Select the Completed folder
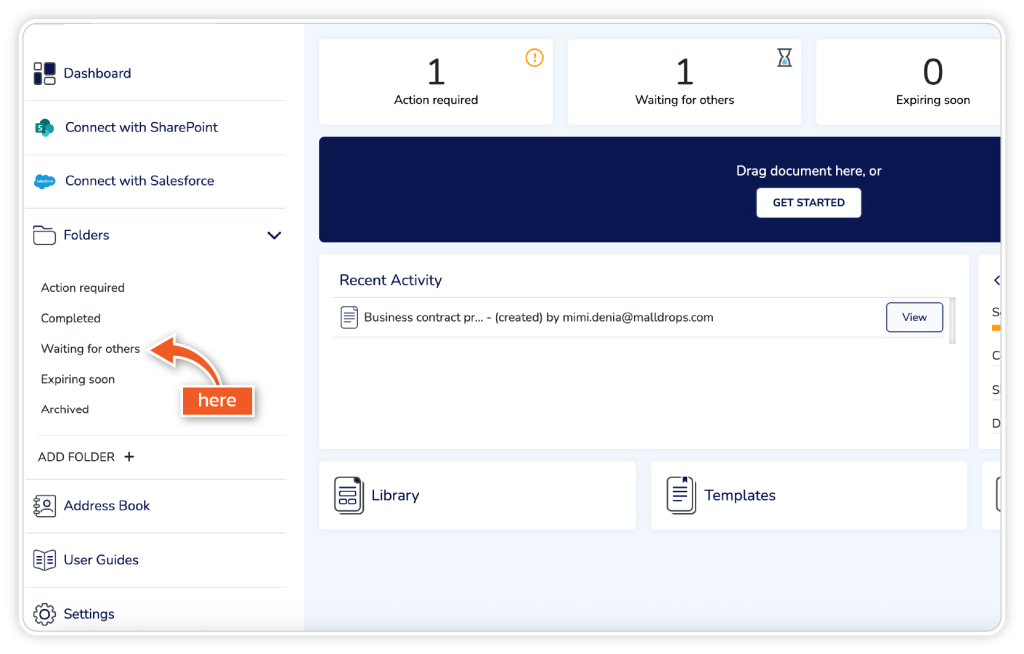1024x654 pixels. pos(71,318)
